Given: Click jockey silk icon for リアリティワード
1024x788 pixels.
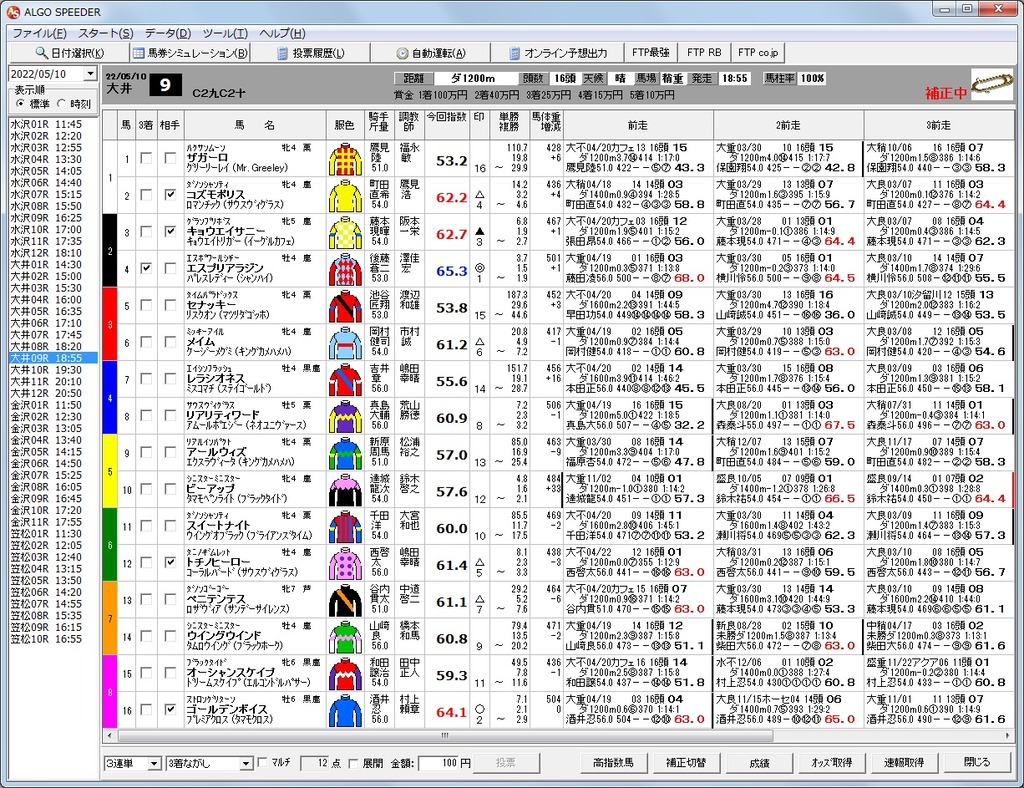Looking at the screenshot, I should point(345,417).
